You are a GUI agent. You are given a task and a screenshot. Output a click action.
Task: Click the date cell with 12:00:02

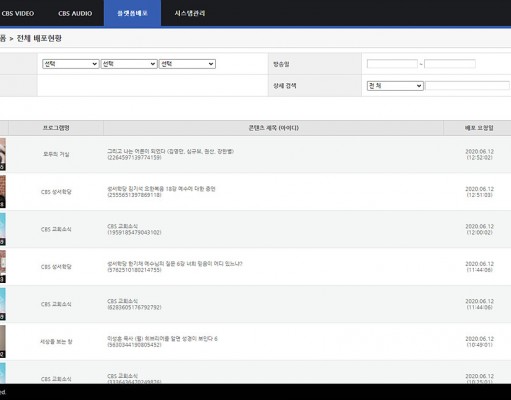click(x=479, y=229)
